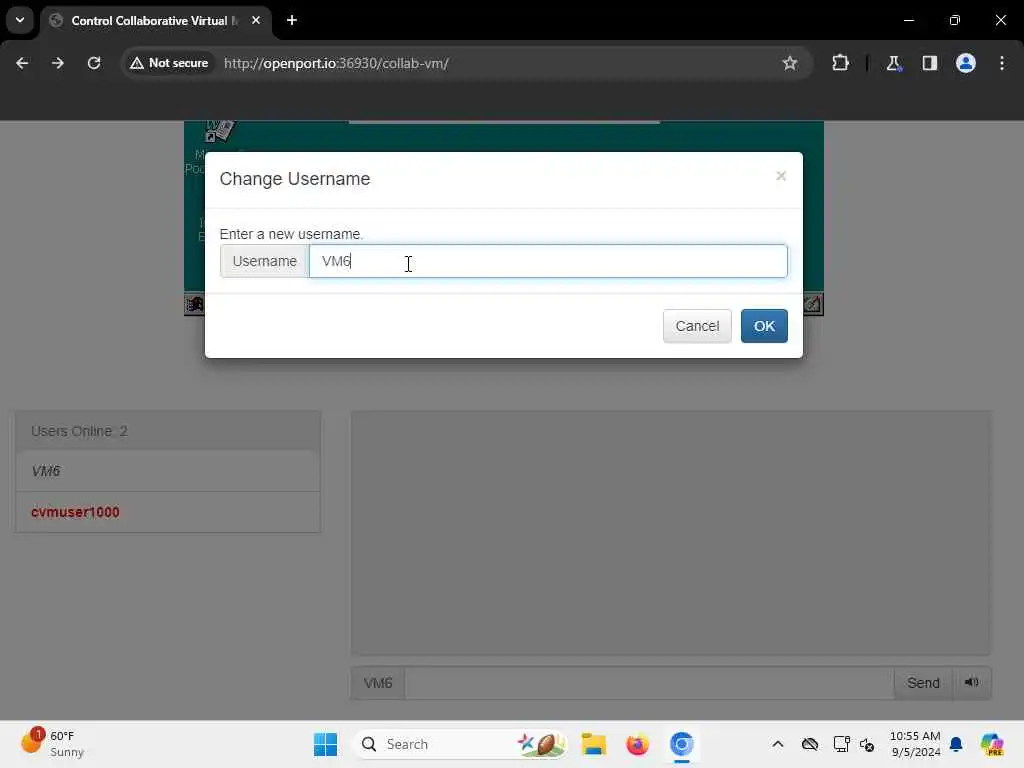
Task: Open the Windows Start menu
Action: tap(325, 744)
